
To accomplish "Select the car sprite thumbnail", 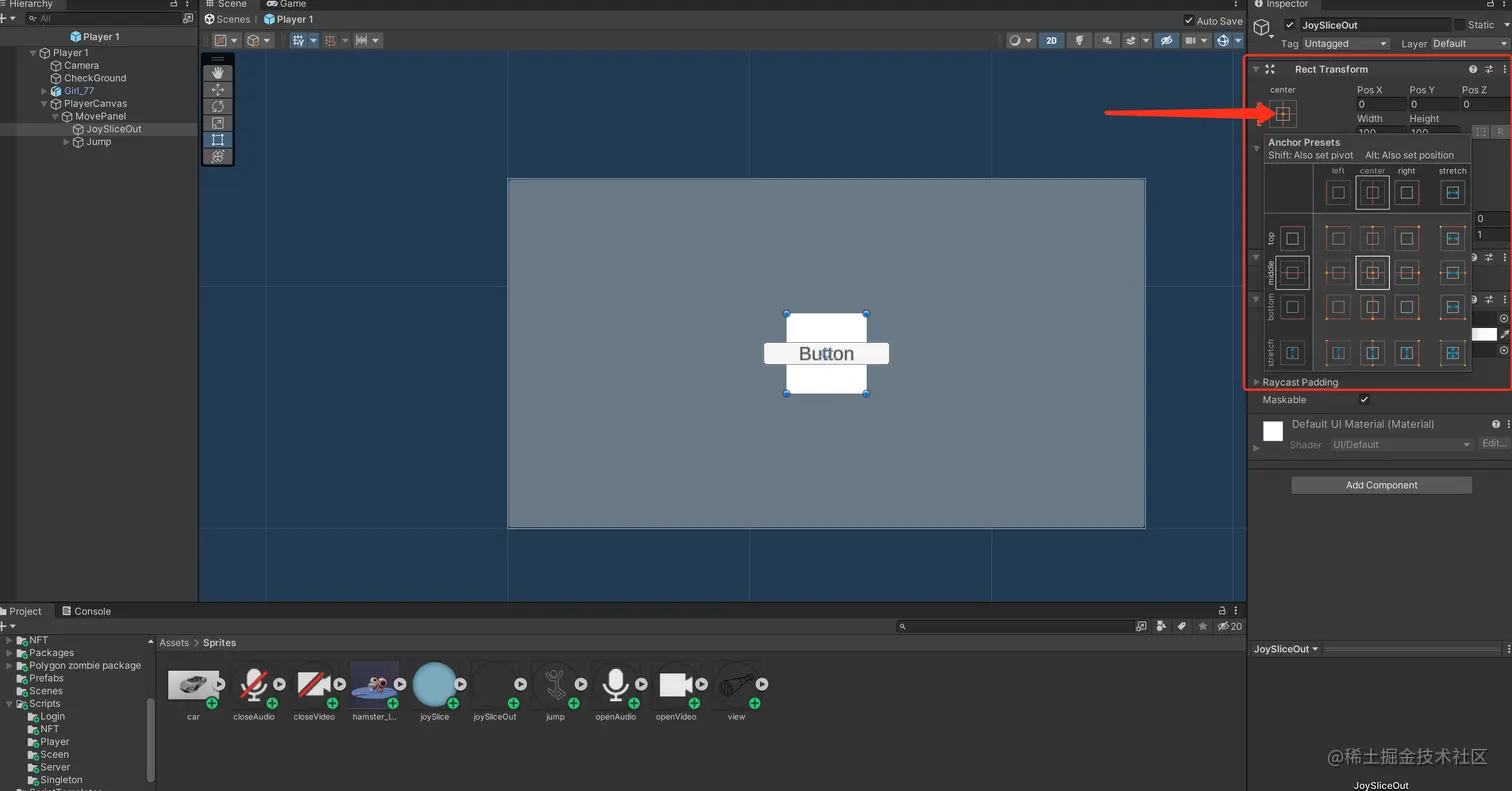I will click(x=192, y=685).
